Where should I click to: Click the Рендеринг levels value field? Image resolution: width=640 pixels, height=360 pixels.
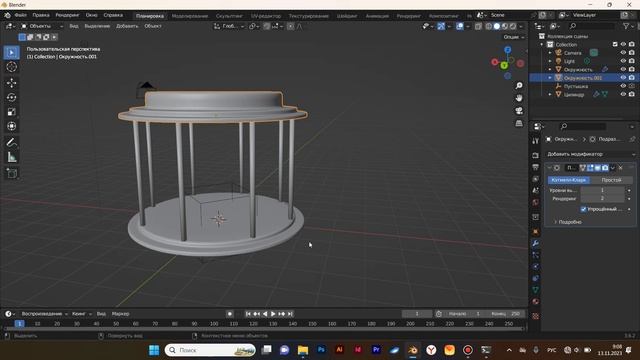tap(602, 198)
